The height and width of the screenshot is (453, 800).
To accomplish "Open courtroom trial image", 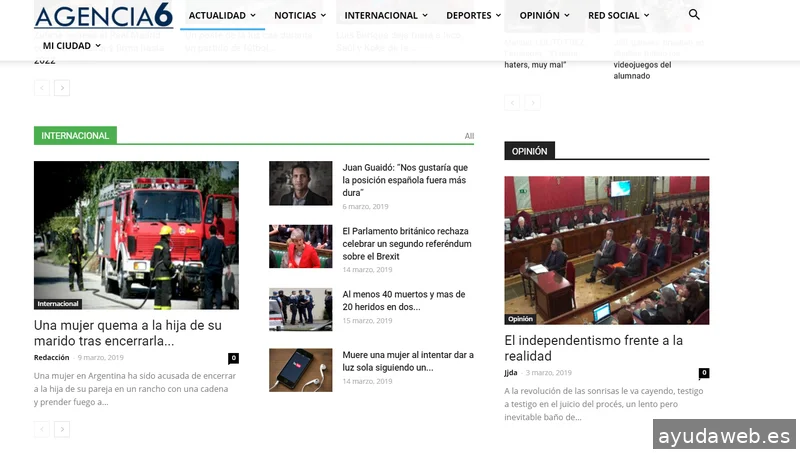I will click(607, 250).
